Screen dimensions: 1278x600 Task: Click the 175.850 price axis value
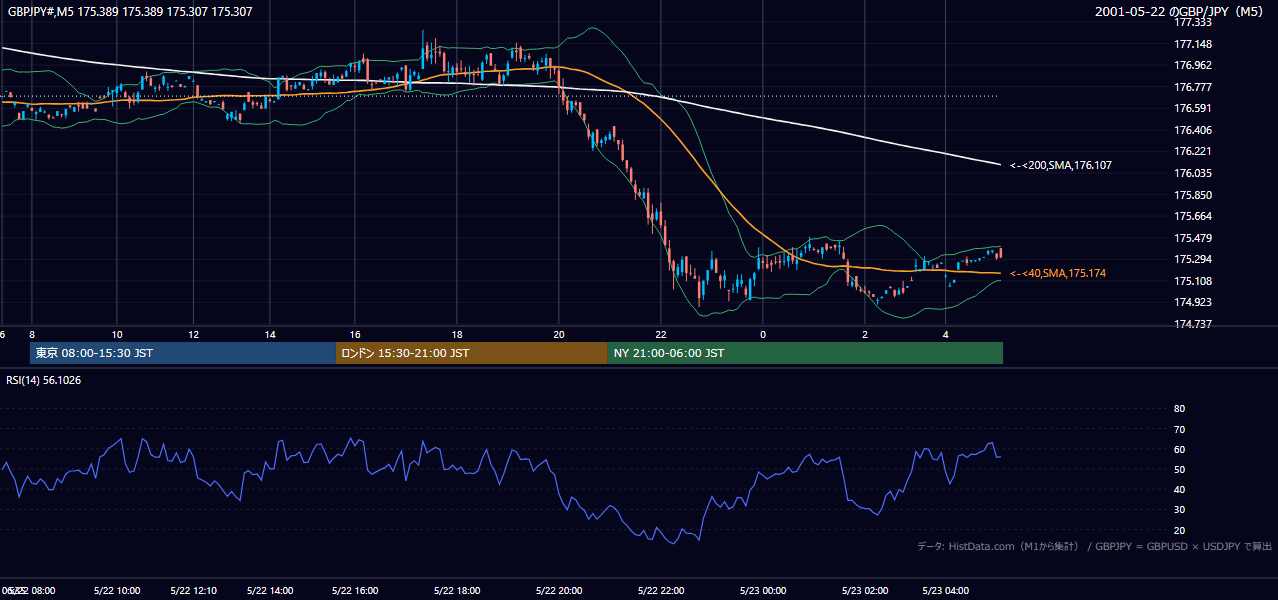pyautogui.click(x=1193, y=195)
